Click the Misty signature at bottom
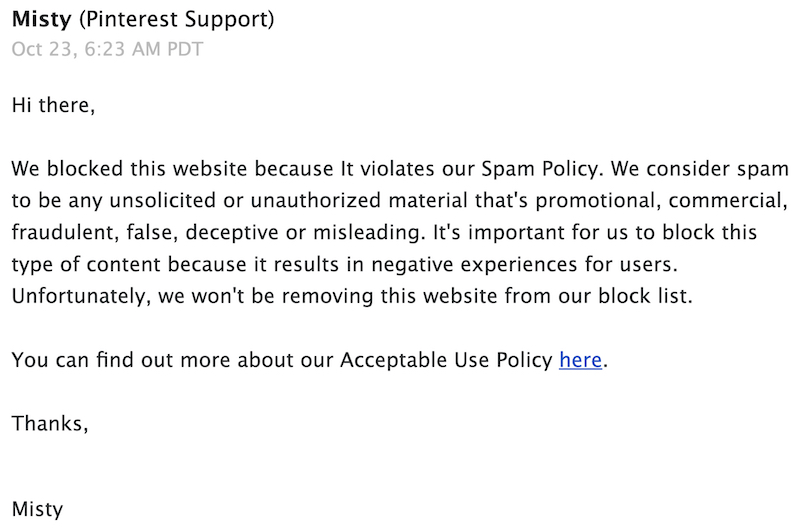800x530 pixels. (37, 509)
